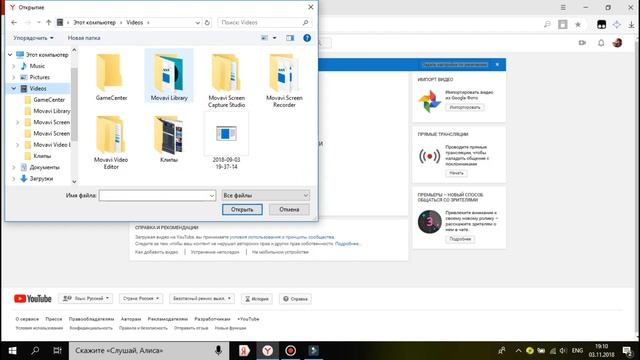Go back in the file dialog
This screenshot has height=360, width=640.
point(14,22)
